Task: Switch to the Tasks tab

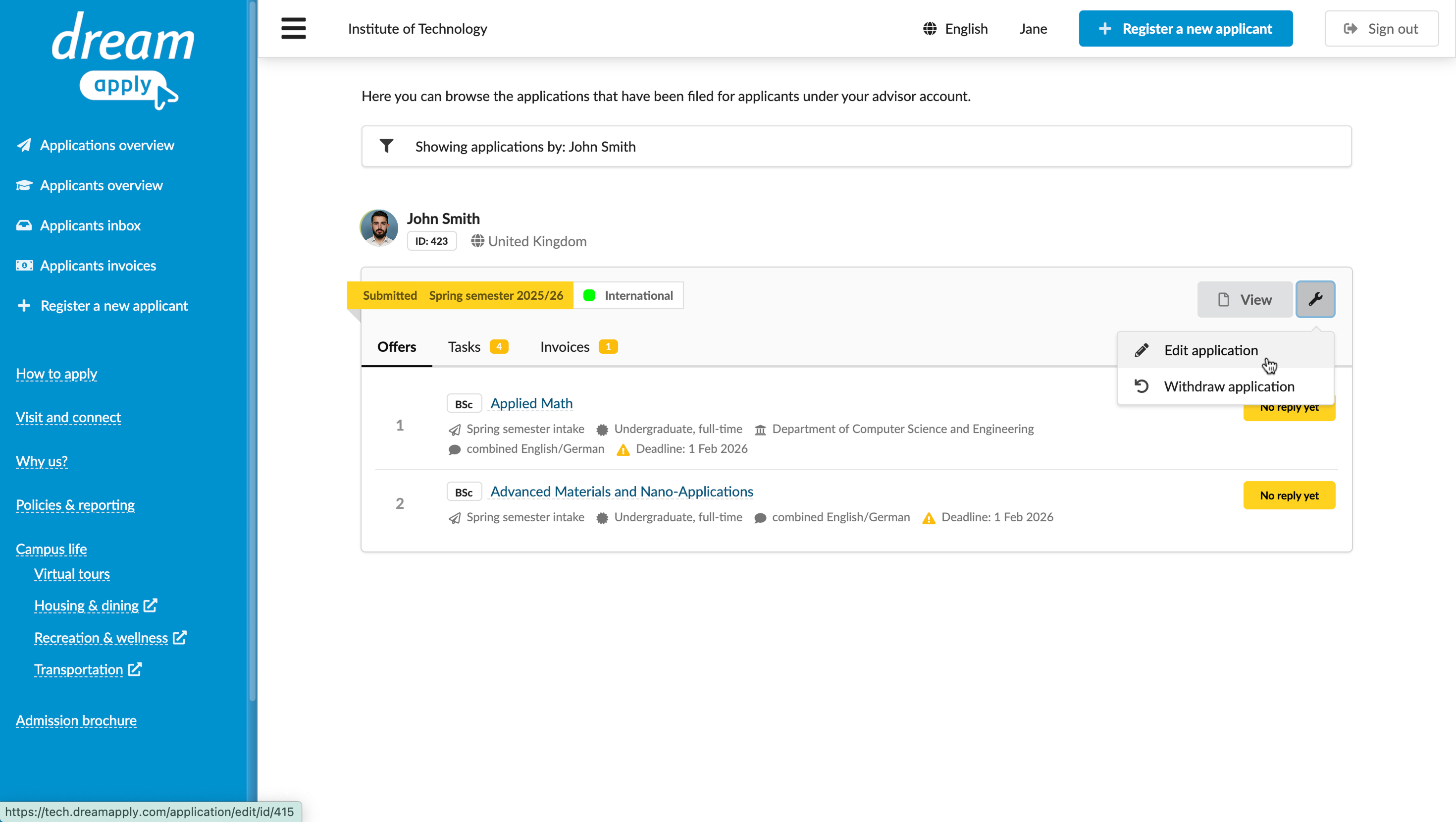Action: click(x=477, y=346)
